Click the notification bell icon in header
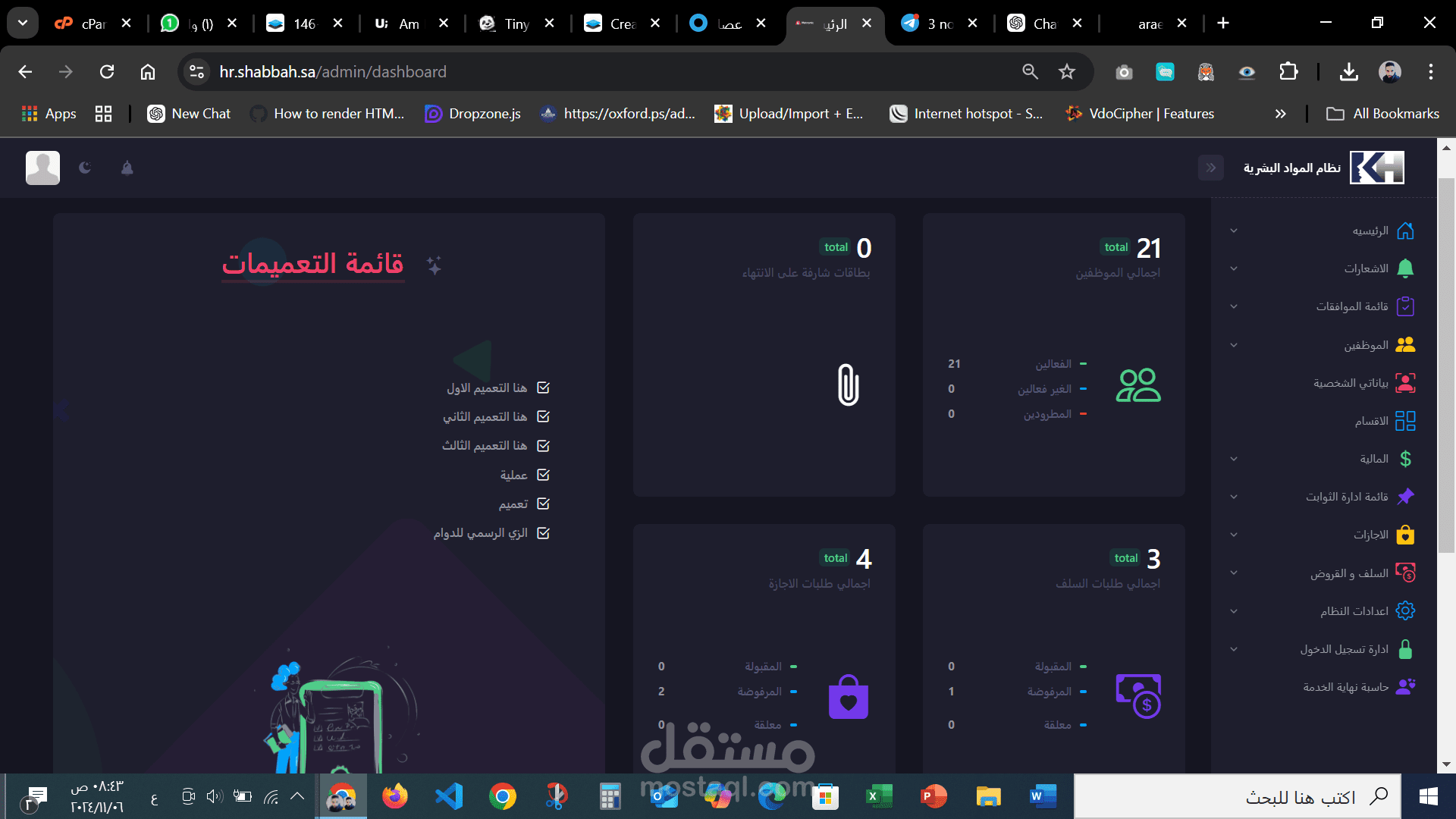Viewport: 1456px width, 819px height. pyautogui.click(x=127, y=168)
